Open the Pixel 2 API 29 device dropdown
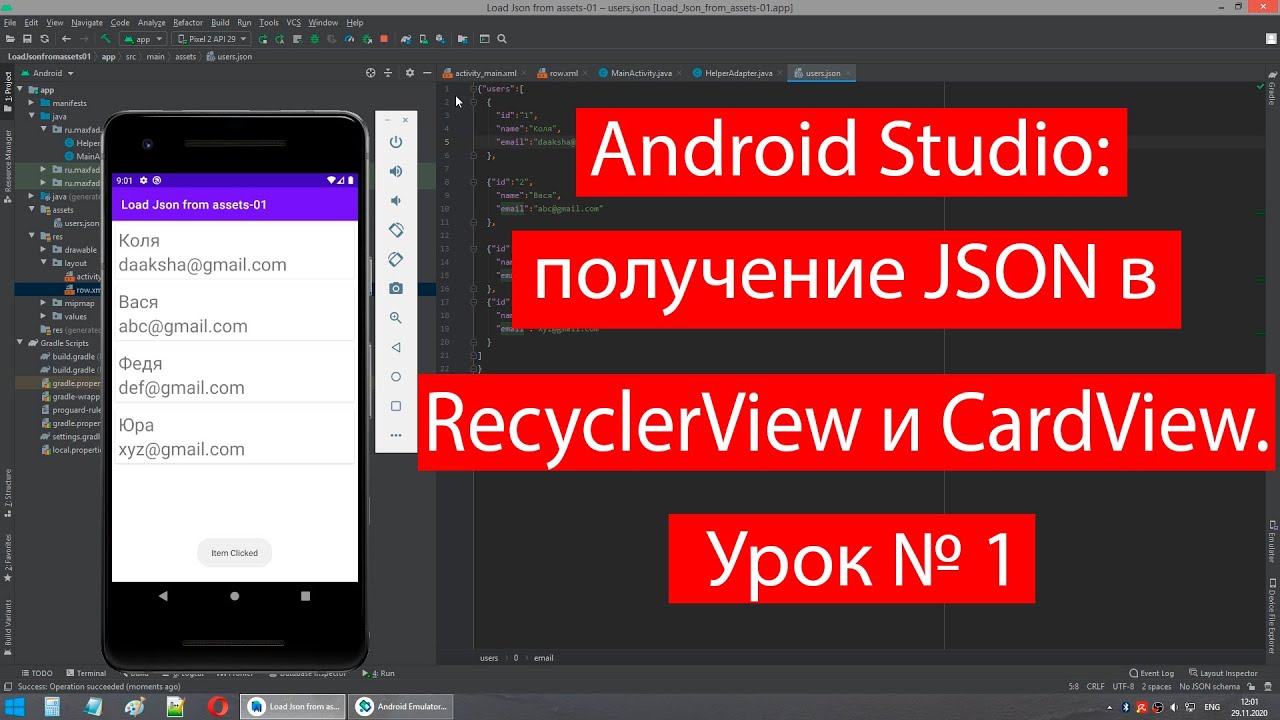Viewport: 1280px width, 720px height. (x=210, y=39)
